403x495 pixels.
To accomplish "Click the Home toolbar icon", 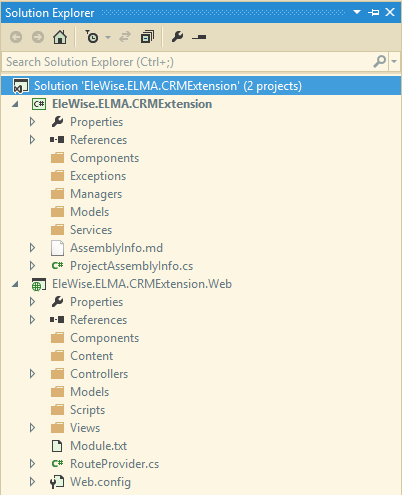I will pyautogui.click(x=60, y=37).
